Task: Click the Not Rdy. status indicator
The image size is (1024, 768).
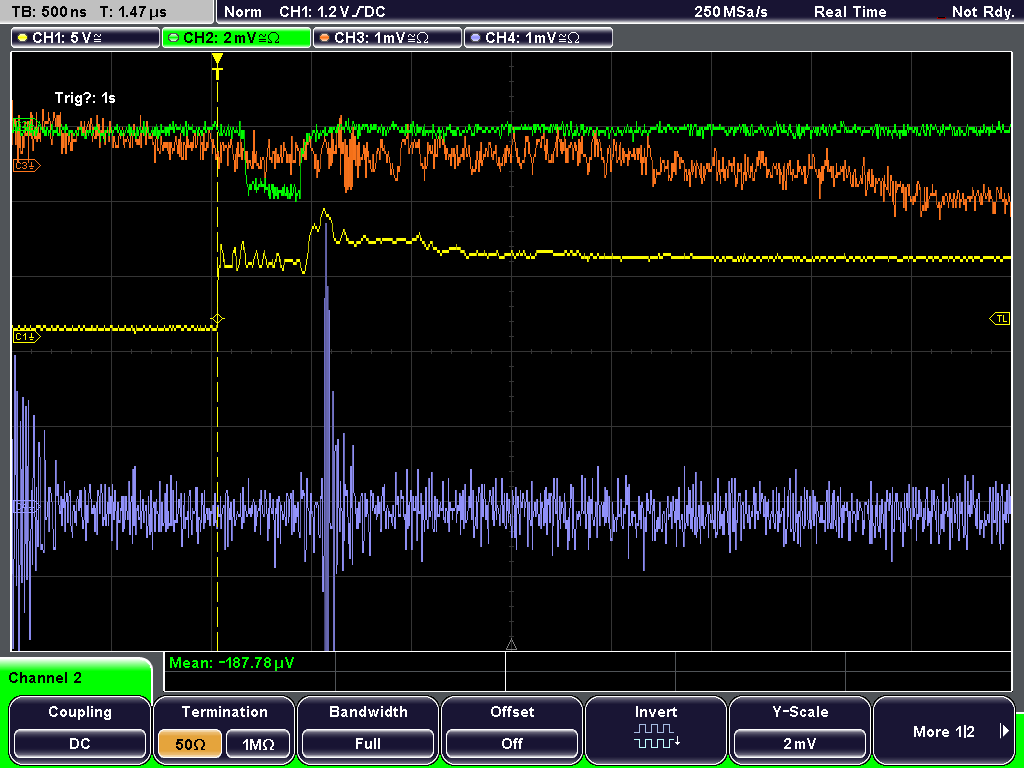Action: (982, 12)
